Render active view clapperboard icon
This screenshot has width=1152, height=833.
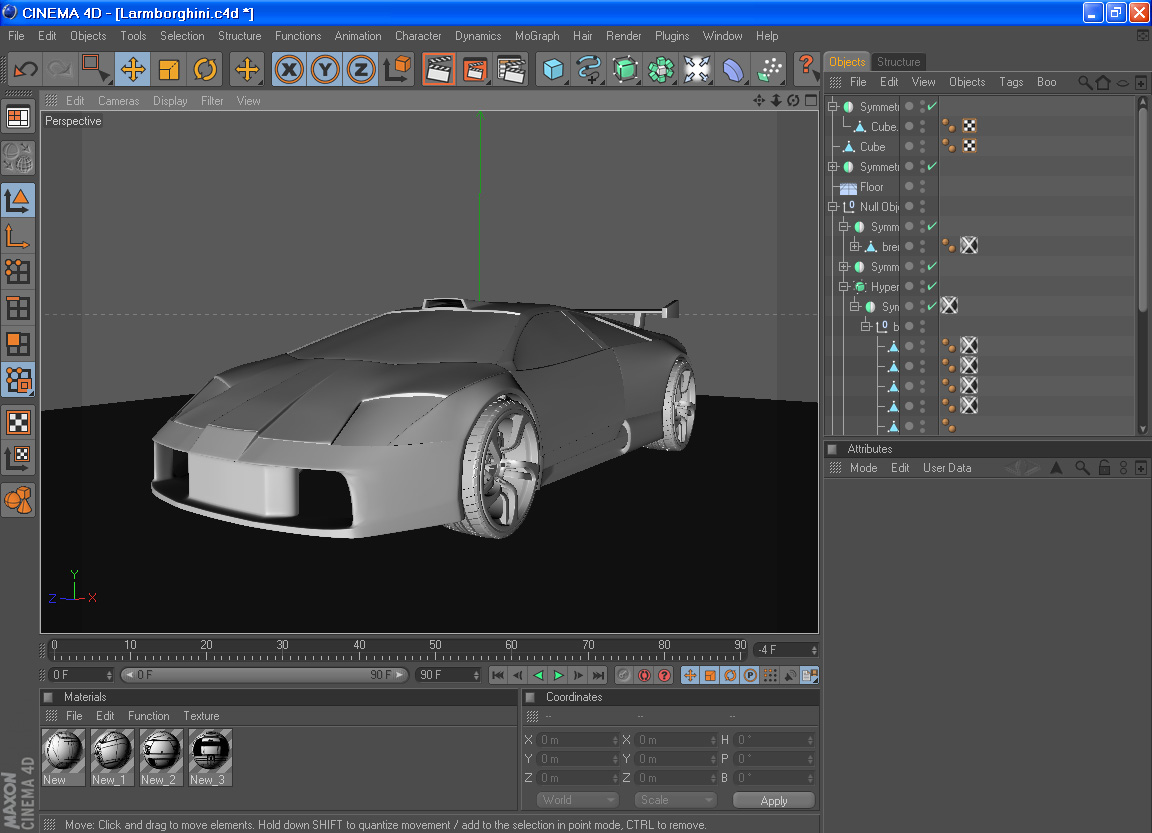pos(439,70)
